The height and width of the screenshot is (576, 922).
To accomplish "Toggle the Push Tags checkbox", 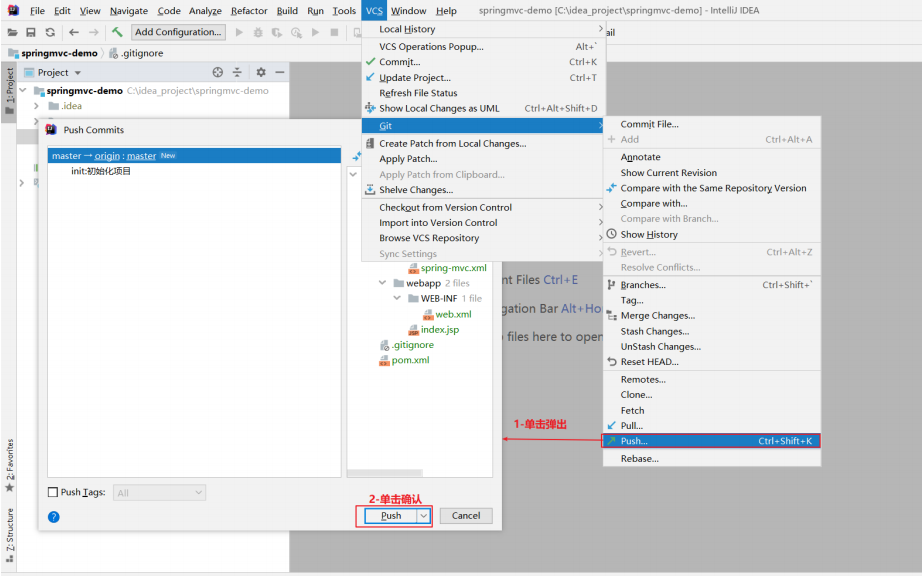I will [53, 492].
